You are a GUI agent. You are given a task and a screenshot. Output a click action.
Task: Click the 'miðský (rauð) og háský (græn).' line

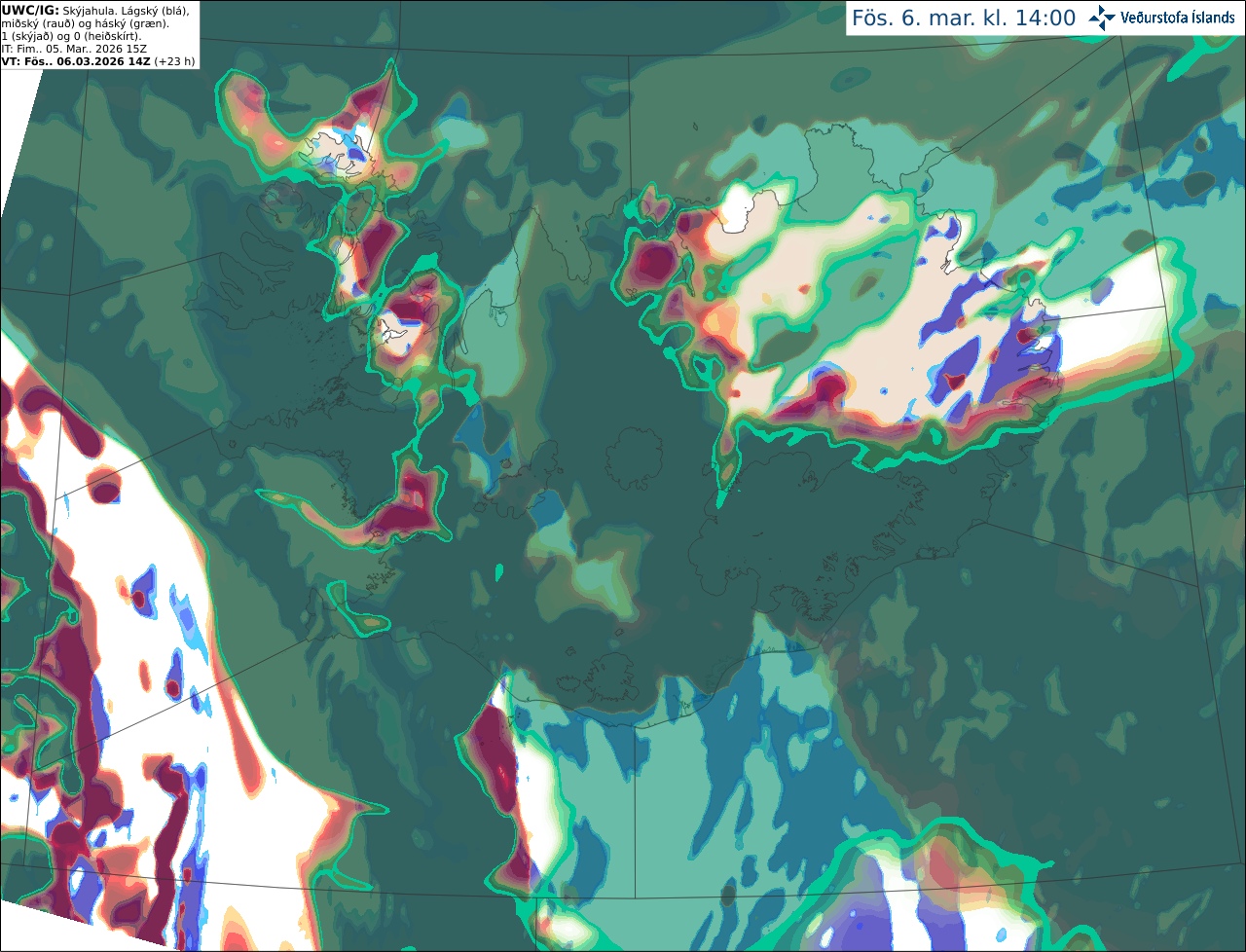pos(86,23)
